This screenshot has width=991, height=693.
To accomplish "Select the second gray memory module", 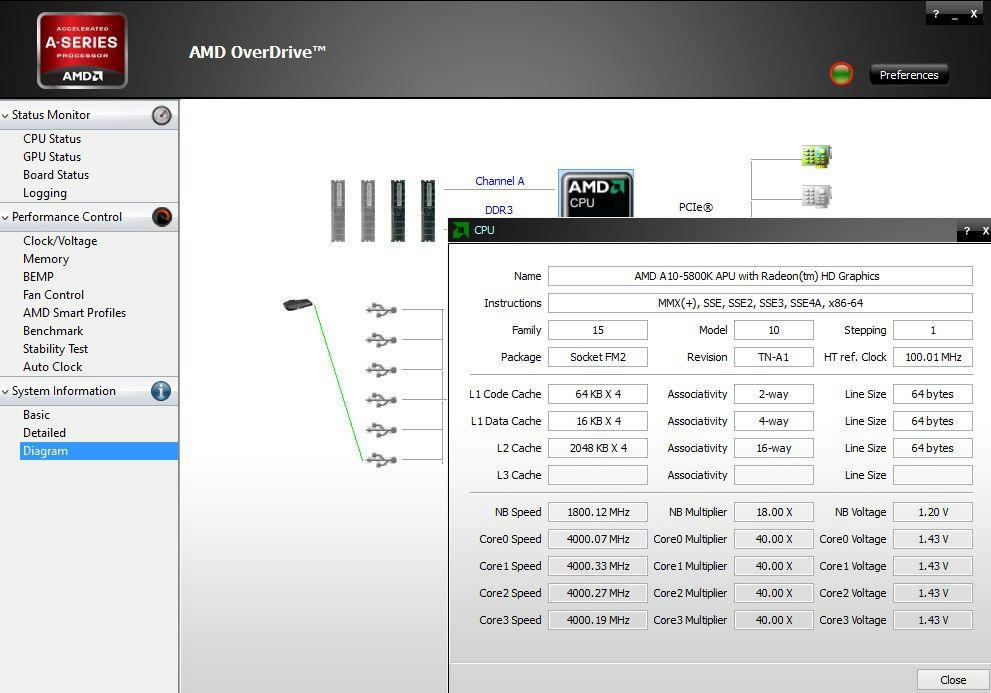I will click(368, 211).
